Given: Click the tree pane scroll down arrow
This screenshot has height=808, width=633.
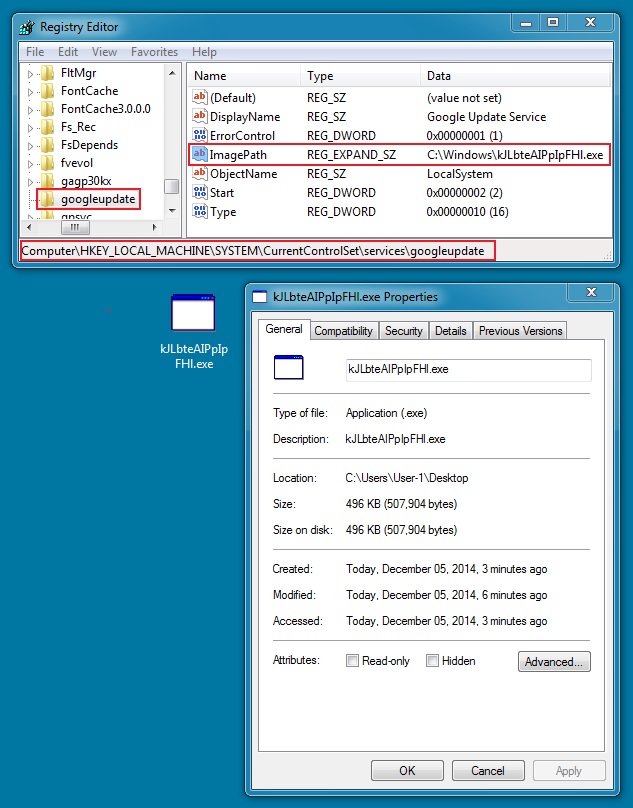Looking at the screenshot, I should (172, 211).
